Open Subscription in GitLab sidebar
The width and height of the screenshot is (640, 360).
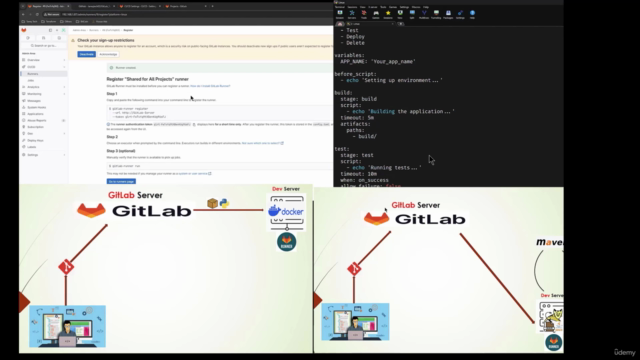(44, 127)
